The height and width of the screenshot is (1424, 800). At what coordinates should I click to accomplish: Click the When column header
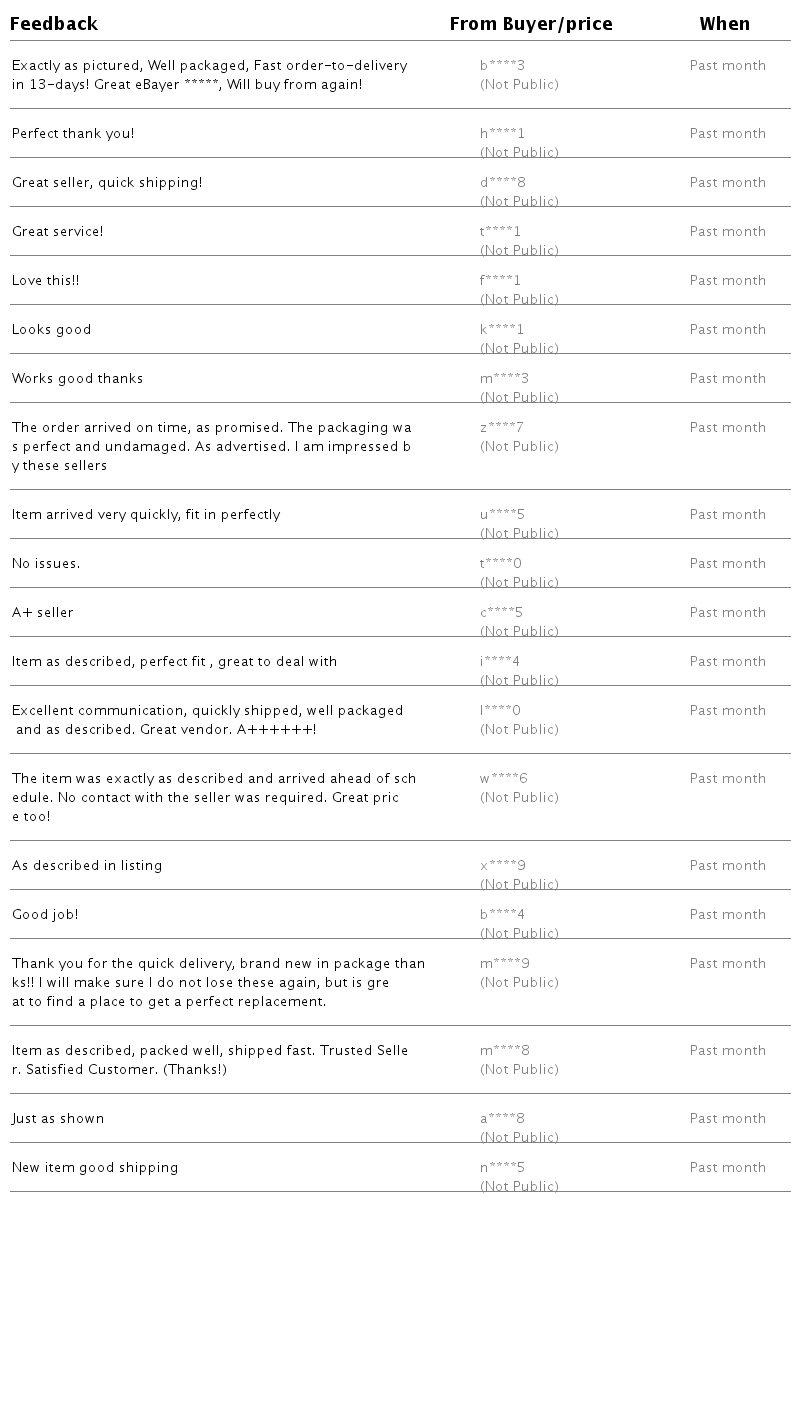[x=725, y=24]
